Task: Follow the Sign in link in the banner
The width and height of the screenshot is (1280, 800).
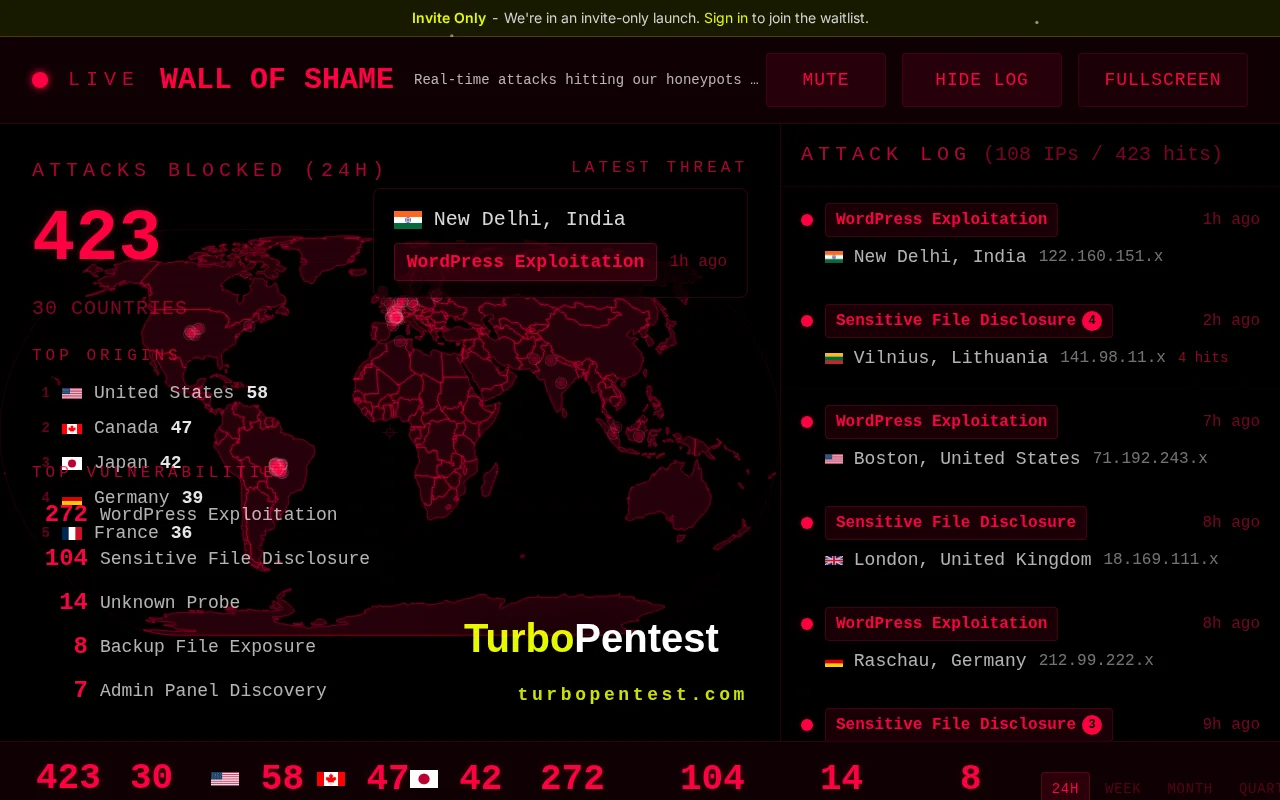Action: [726, 18]
